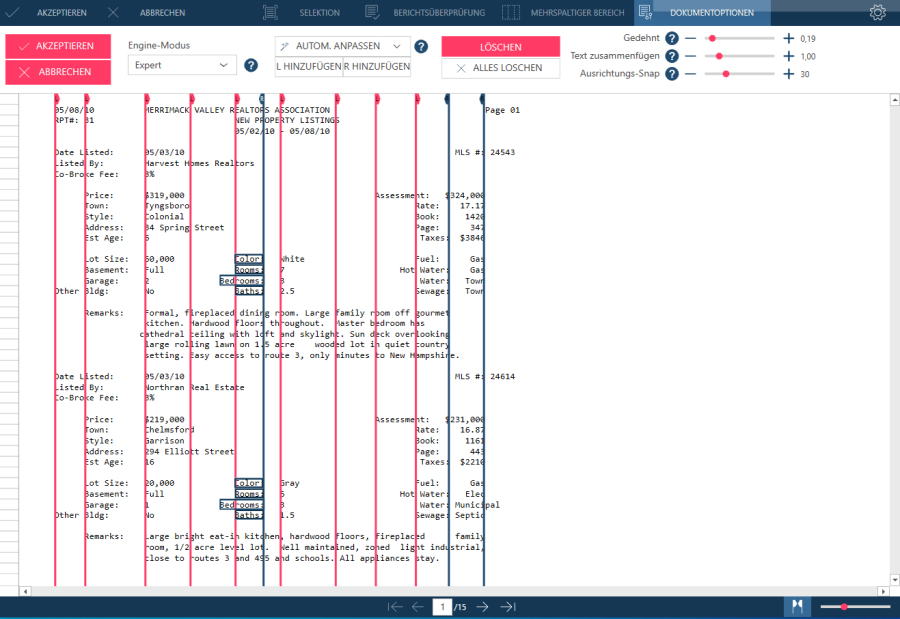This screenshot has height=619, width=900.
Task: Click the red LÖSCHEN button
Action: pyautogui.click(x=501, y=47)
